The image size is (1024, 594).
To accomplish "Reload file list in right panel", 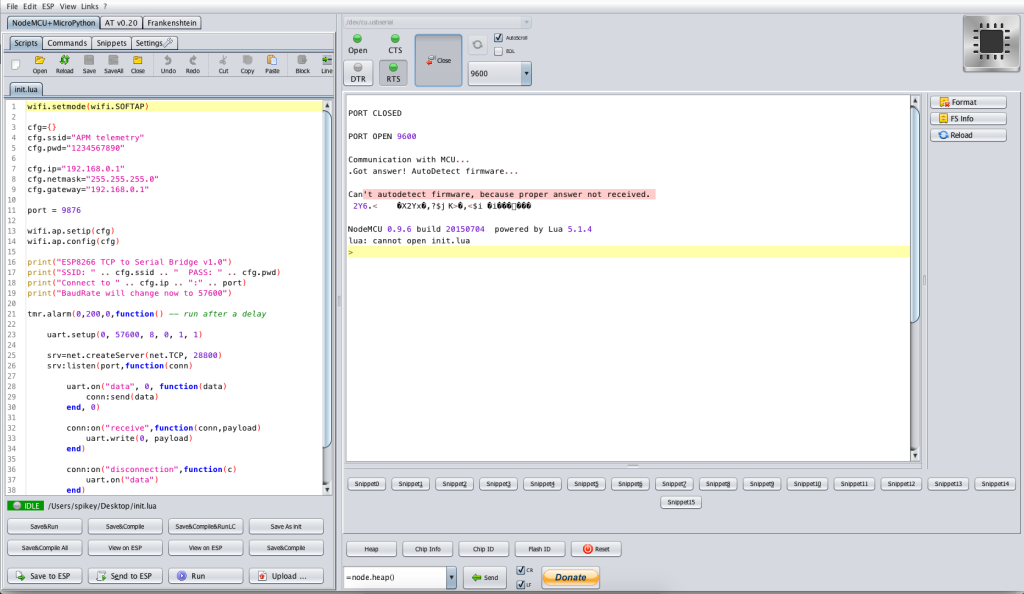I will coord(968,134).
